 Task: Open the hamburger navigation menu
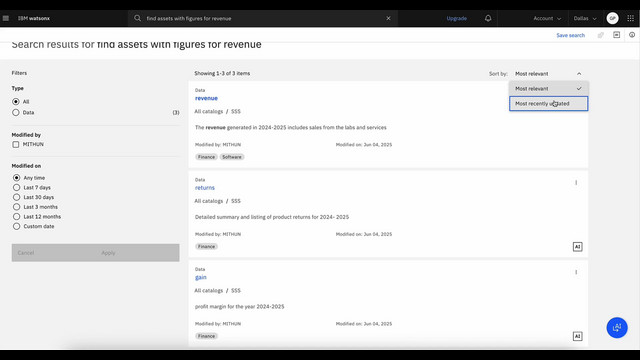pyautogui.click(x=6, y=18)
